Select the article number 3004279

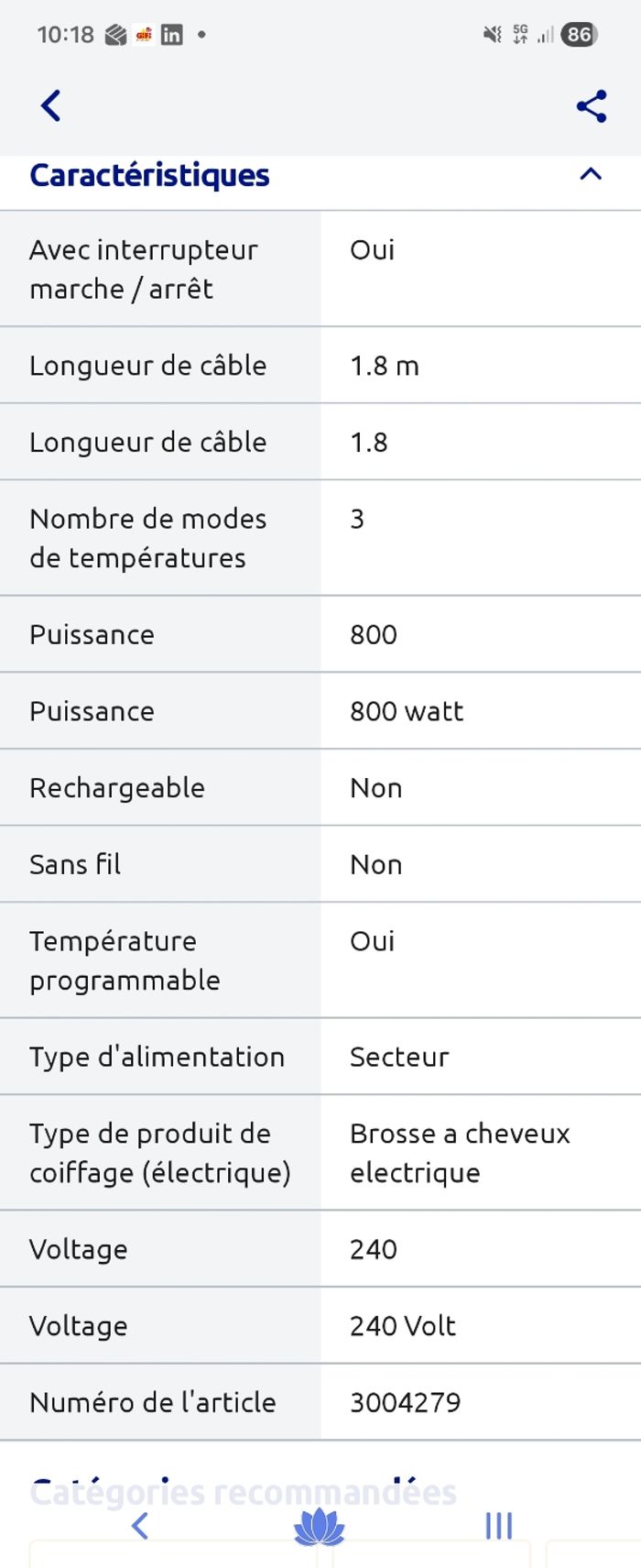(405, 1402)
